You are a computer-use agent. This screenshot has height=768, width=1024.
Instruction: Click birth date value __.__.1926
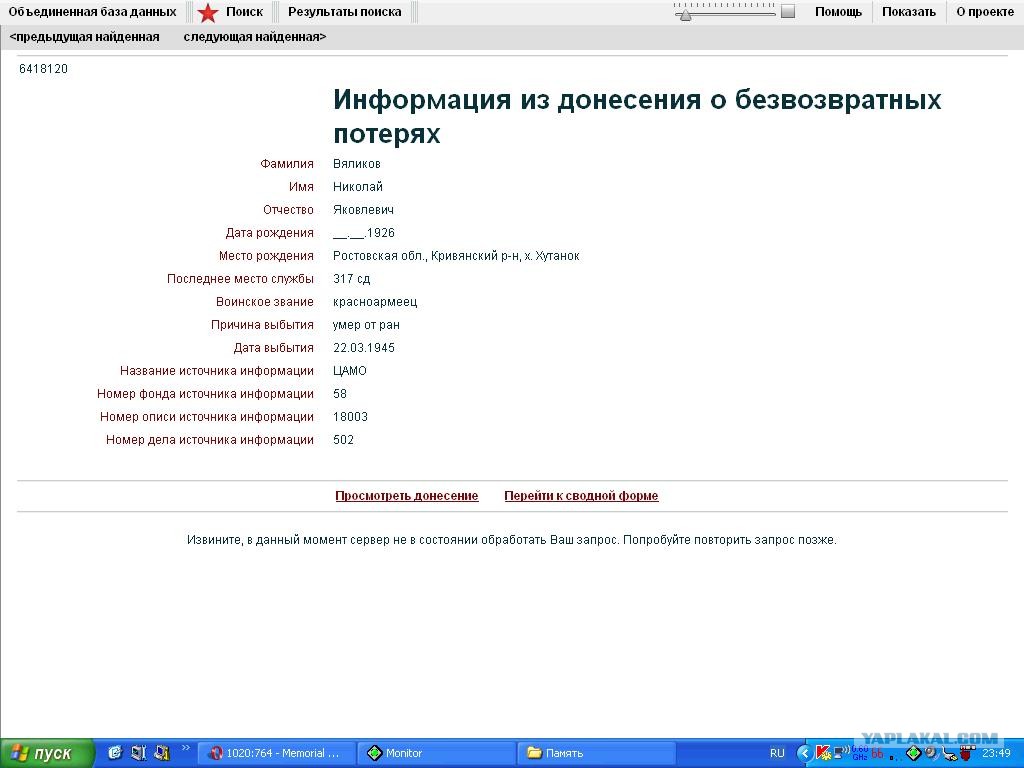point(364,232)
